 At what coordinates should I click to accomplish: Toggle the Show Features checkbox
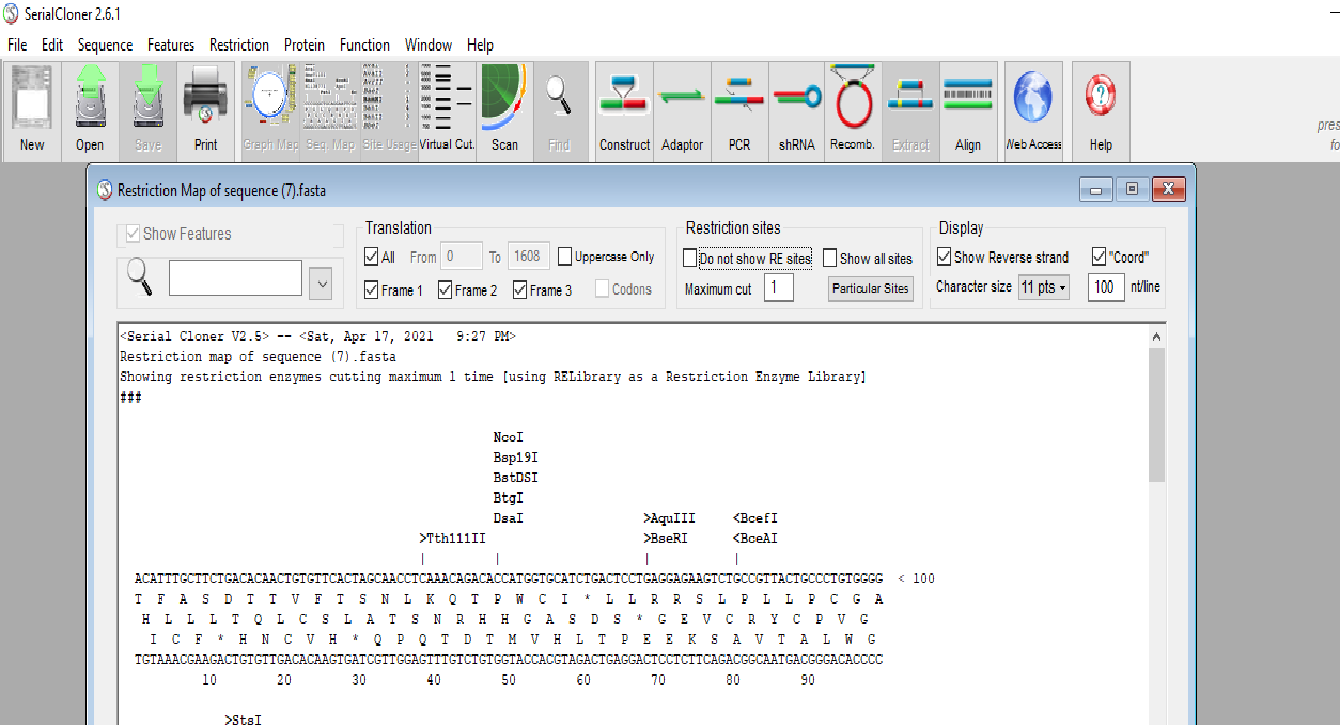133,234
